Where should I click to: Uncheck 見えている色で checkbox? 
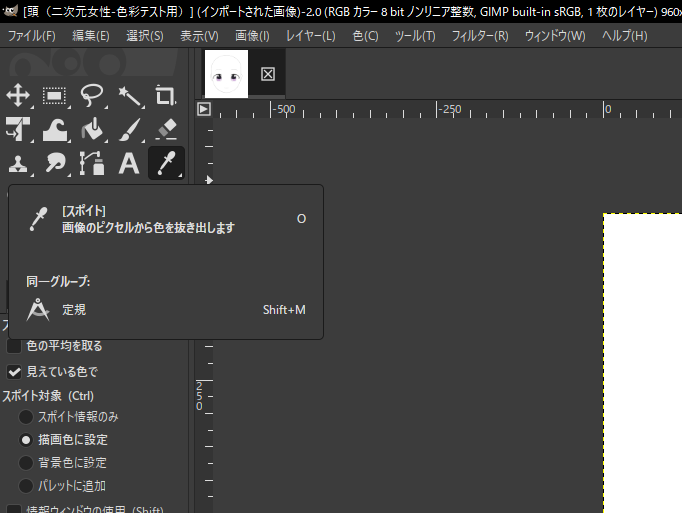[14, 372]
